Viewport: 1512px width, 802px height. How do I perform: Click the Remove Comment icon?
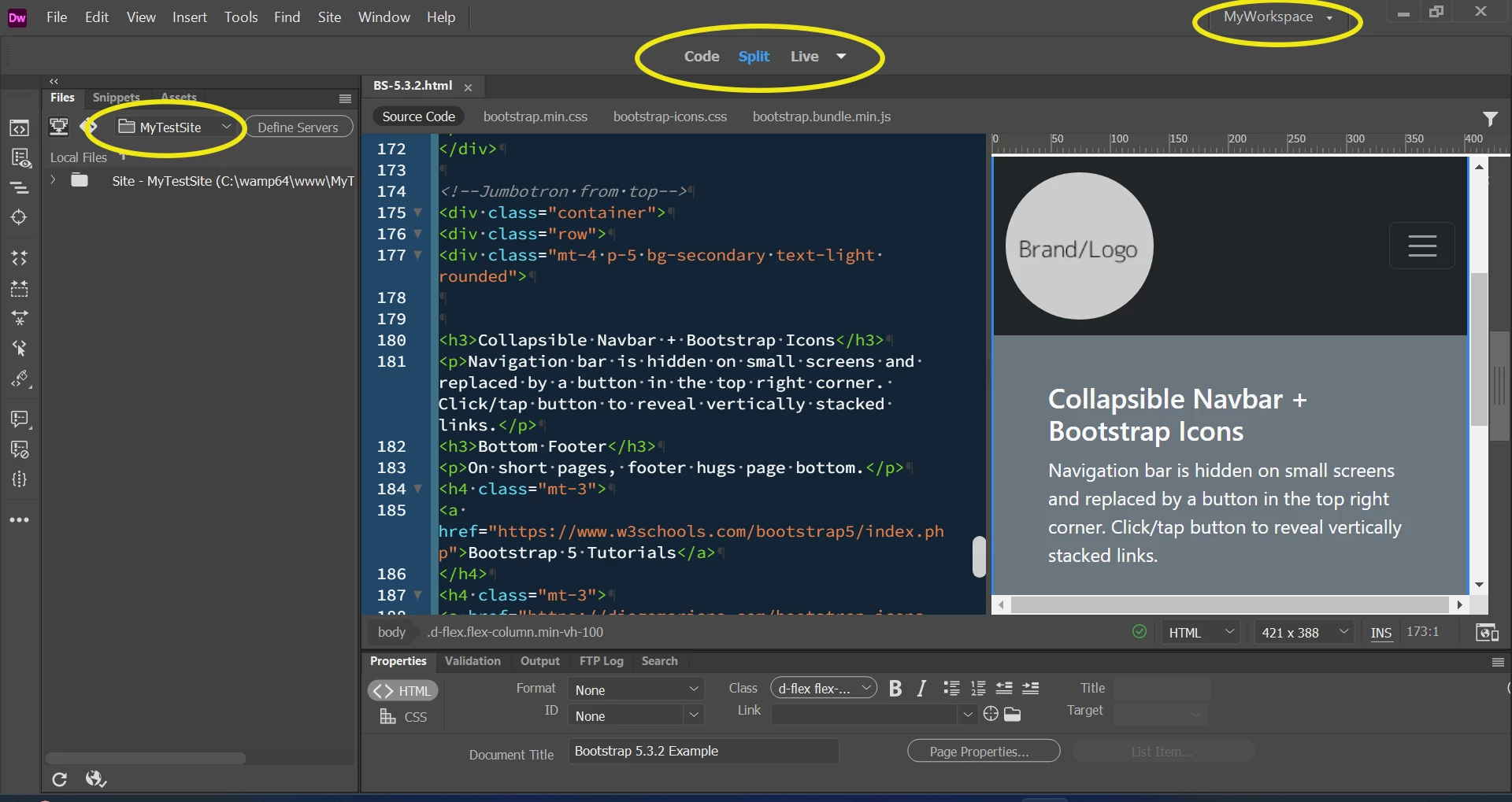pos(19,449)
